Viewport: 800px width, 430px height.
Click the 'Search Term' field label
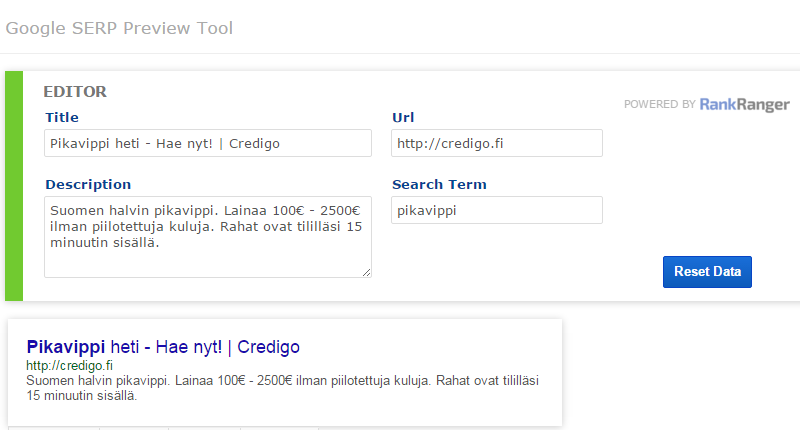point(439,185)
